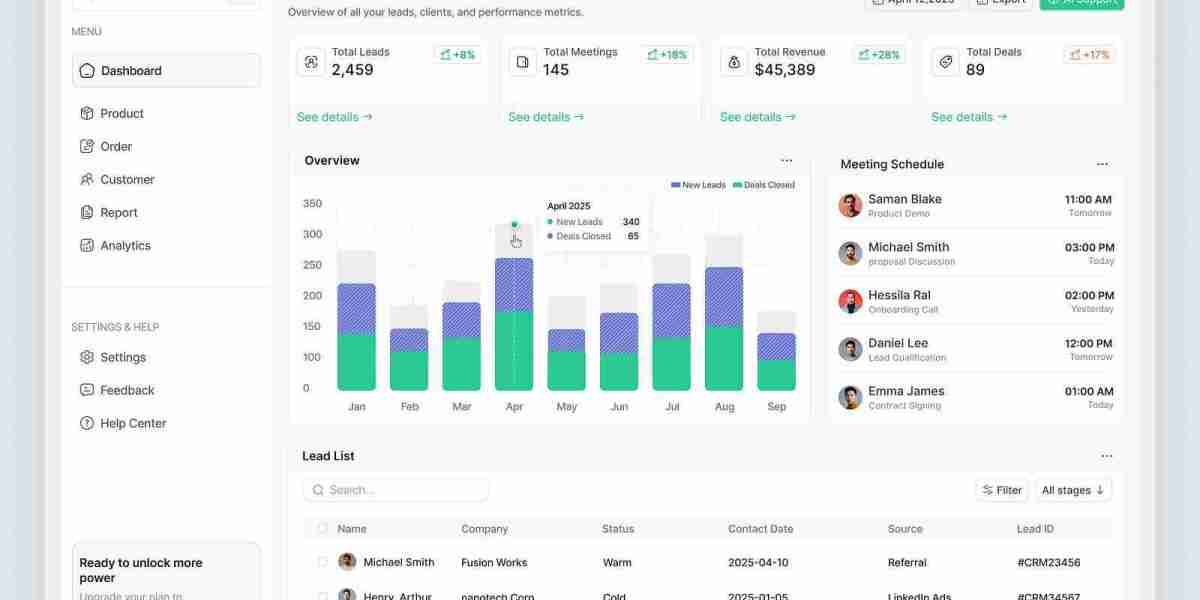Click the Filter button in Lead List
Screen dimensions: 1200x600
[x=1002, y=490]
